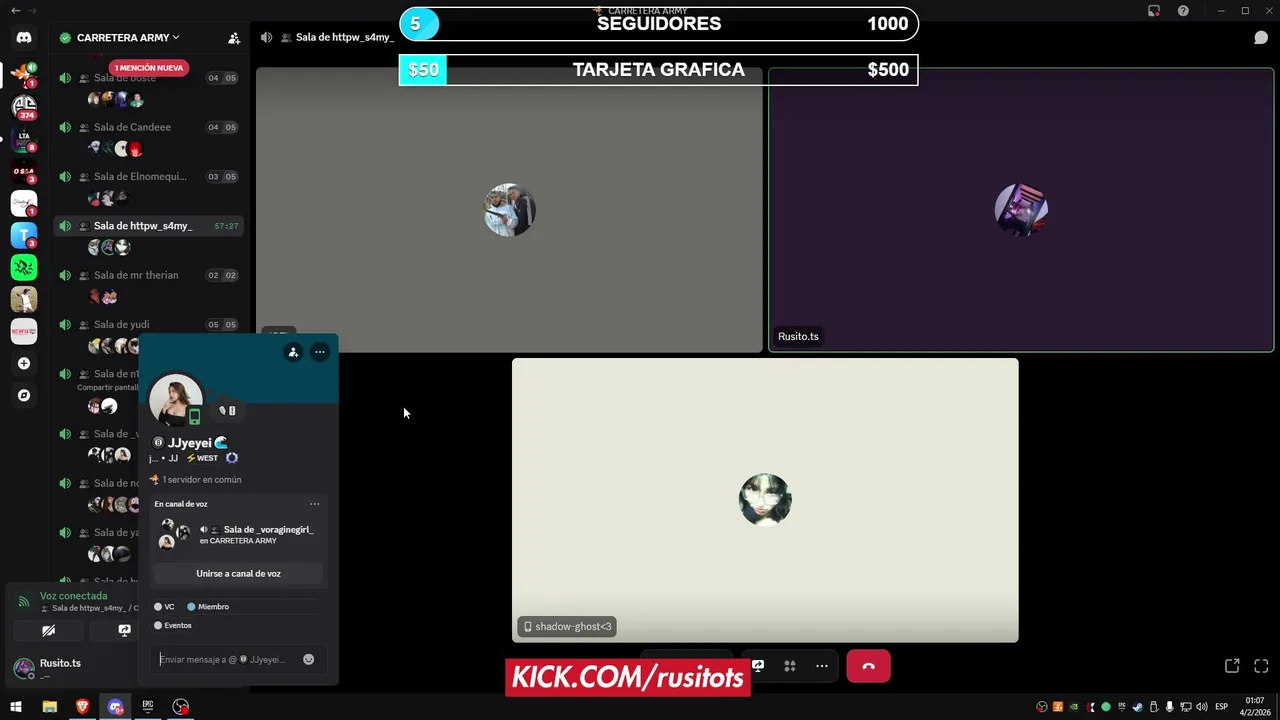Click Unirse a canal de voz button

point(238,574)
